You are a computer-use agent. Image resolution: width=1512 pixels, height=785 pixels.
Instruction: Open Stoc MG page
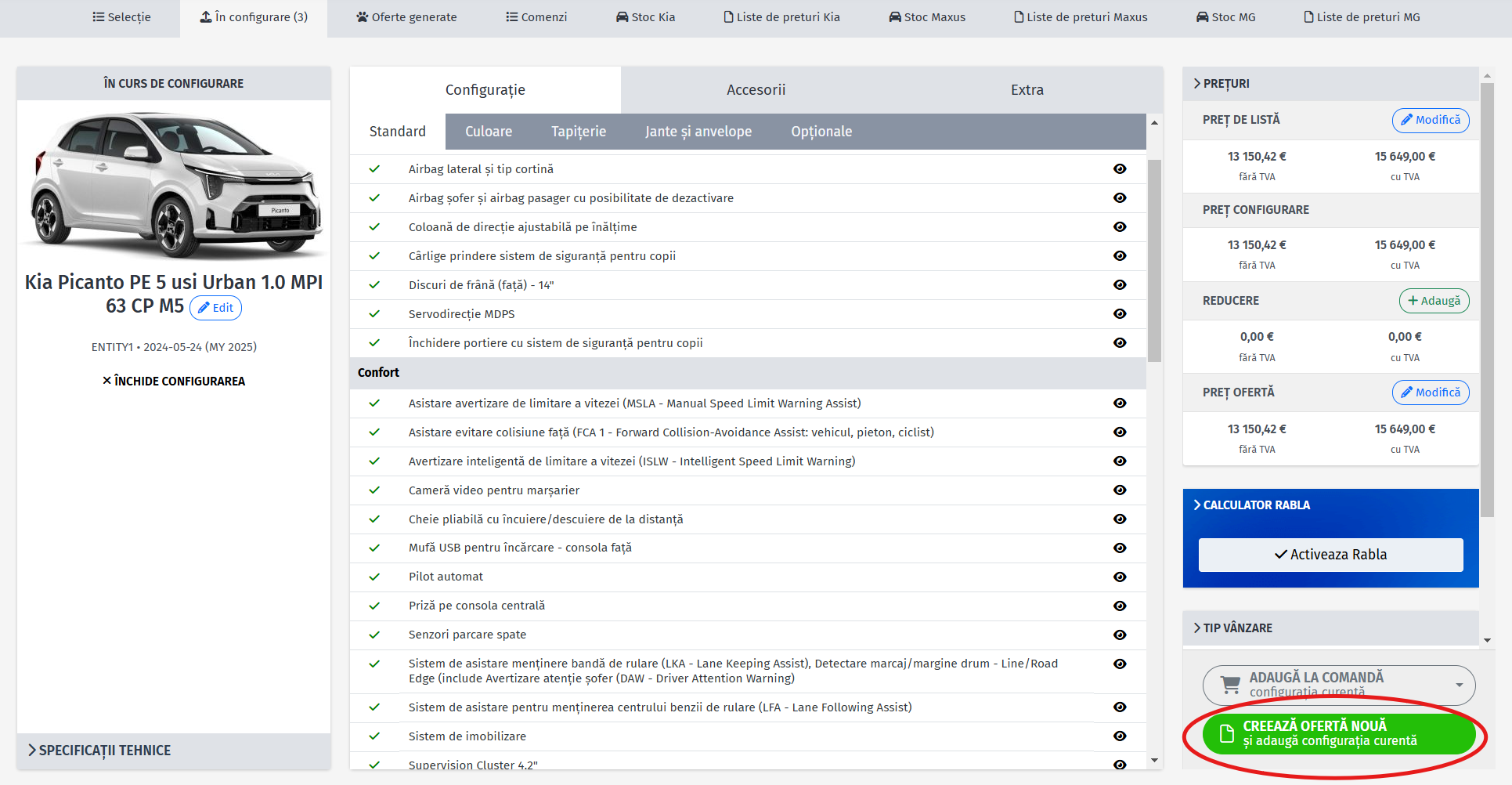[1225, 17]
